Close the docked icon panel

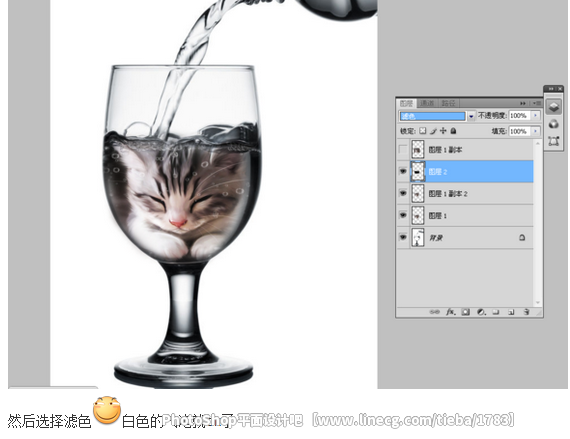coord(560,88)
